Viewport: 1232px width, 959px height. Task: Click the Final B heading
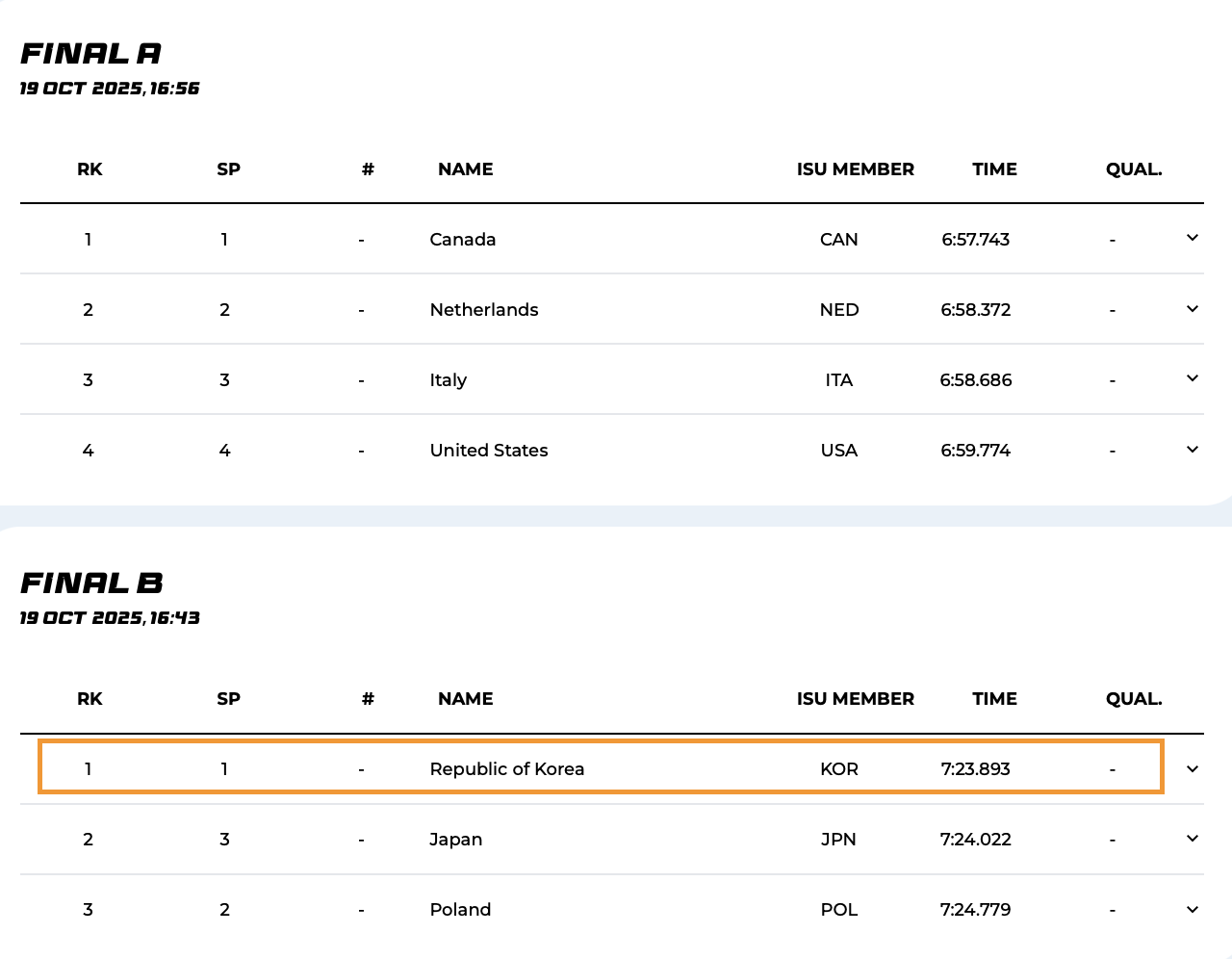tap(91, 583)
